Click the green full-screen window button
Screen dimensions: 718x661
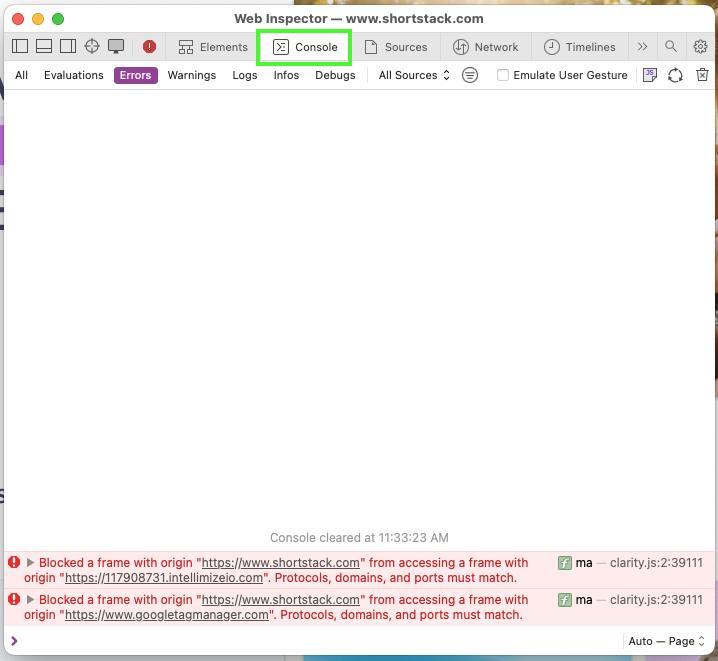click(58, 19)
